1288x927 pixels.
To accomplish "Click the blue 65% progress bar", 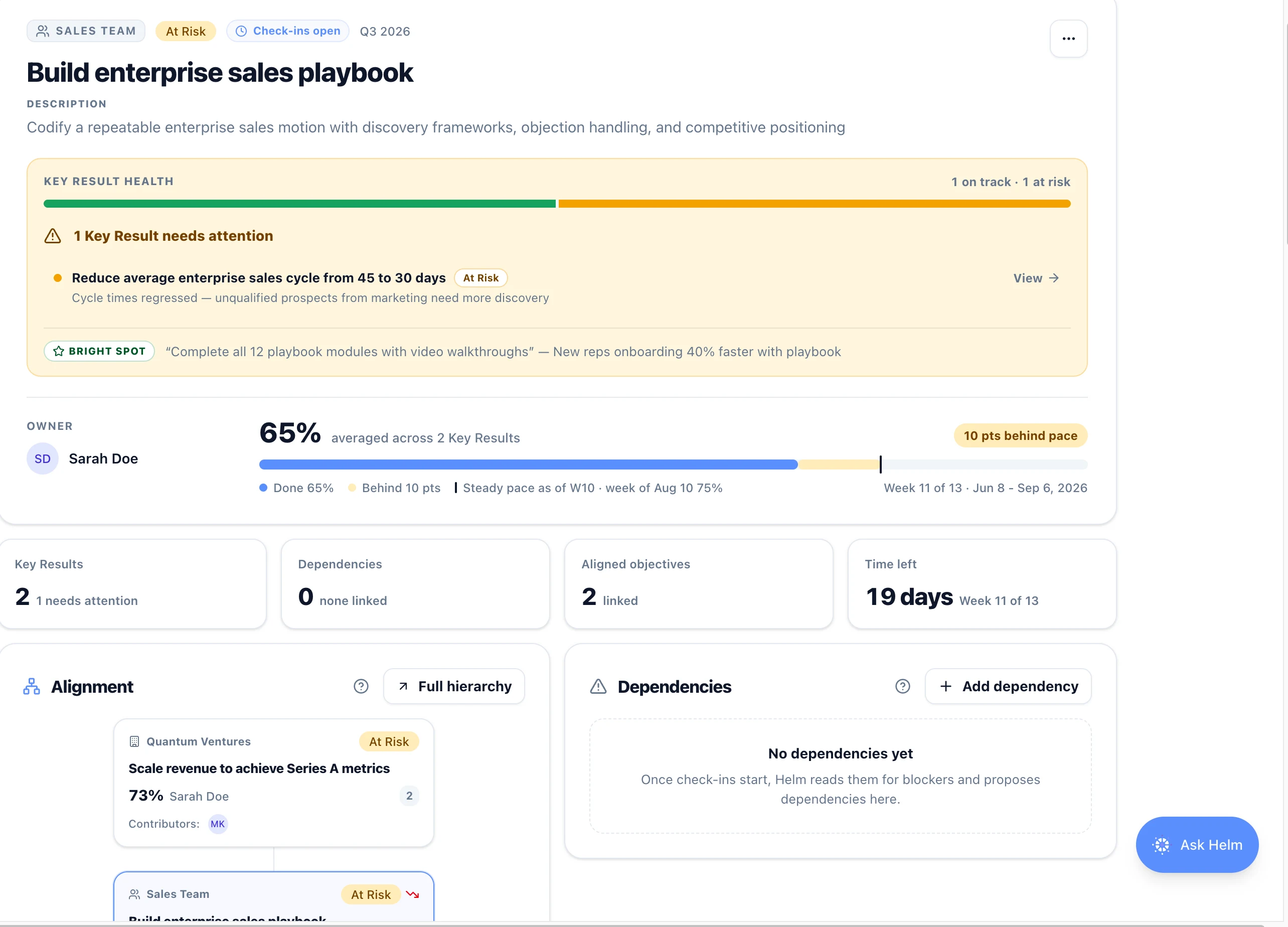I will (x=528, y=465).
